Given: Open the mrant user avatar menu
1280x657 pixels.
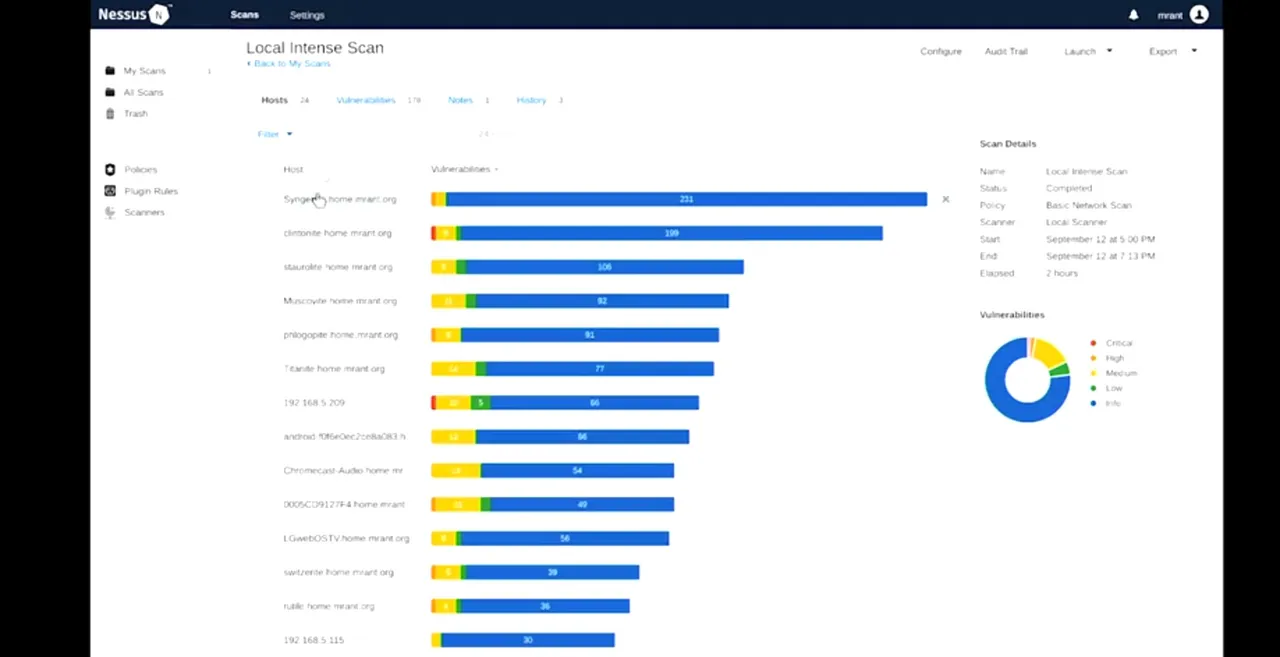Looking at the screenshot, I should [1199, 14].
